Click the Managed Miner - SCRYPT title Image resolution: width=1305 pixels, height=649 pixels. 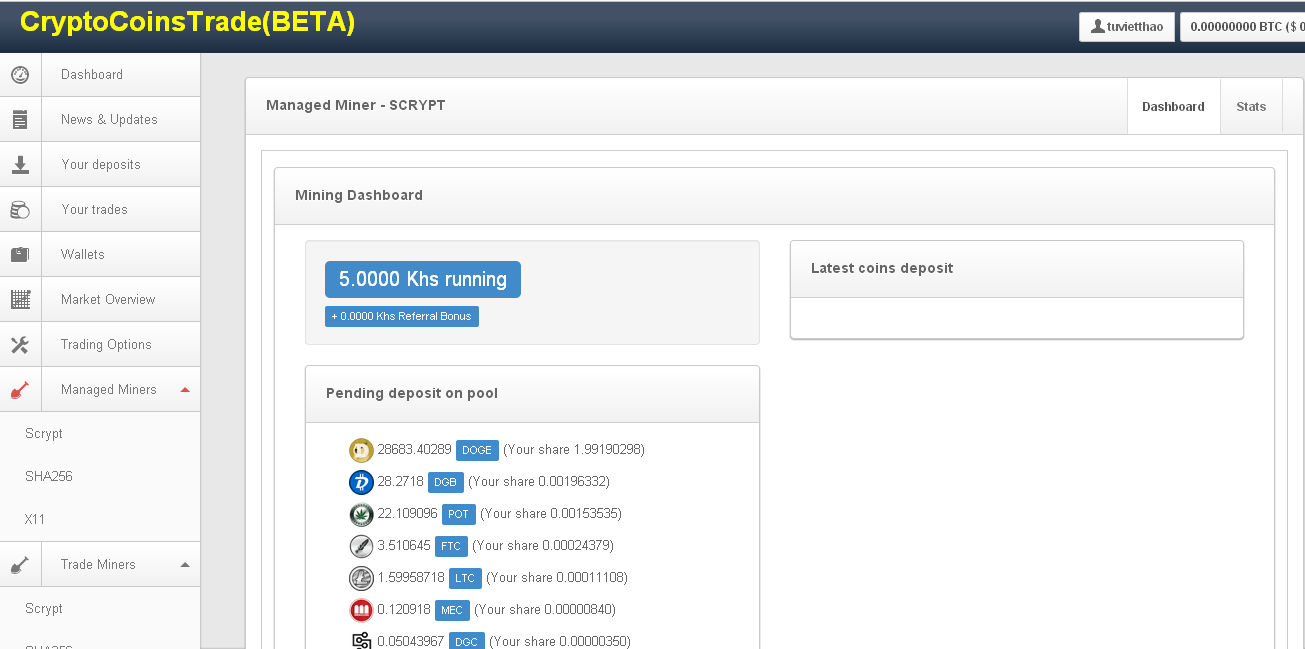click(x=356, y=105)
